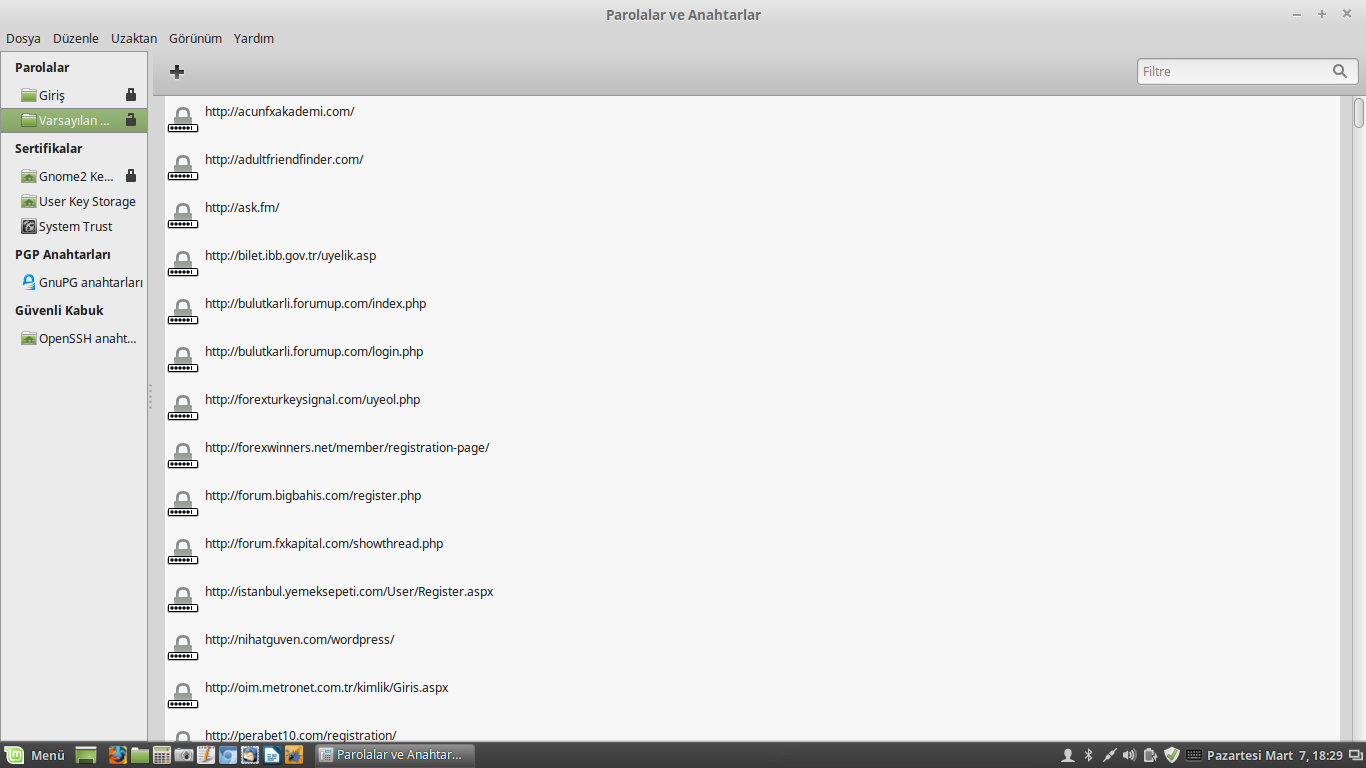Select the perabet10.com/registration/ entry
This screenshot has width=1366, height=768.
pos(752,732)
